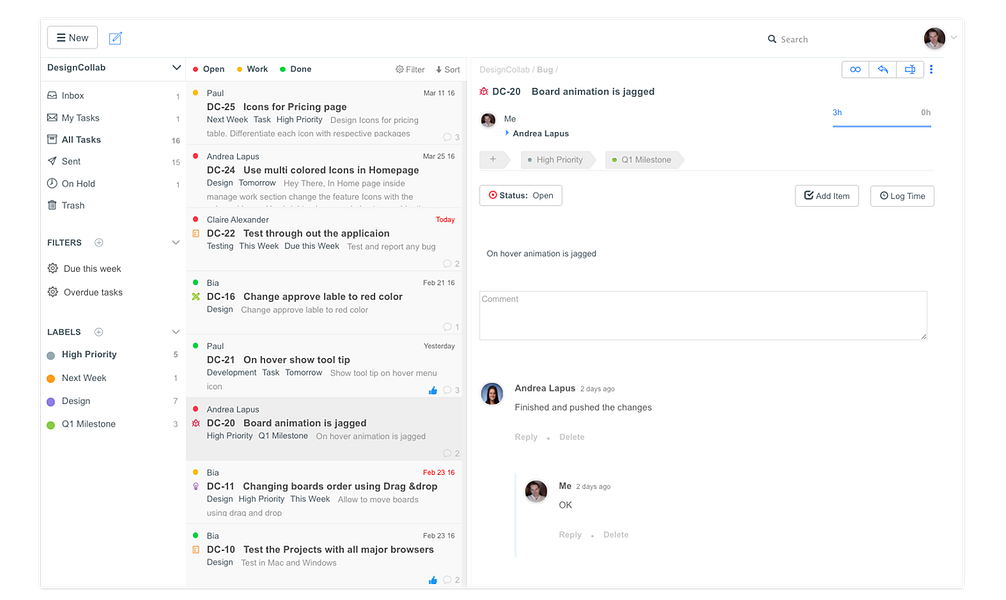
Task: Click the bulb icon beside DC-11
Action: tap(196, 486)
